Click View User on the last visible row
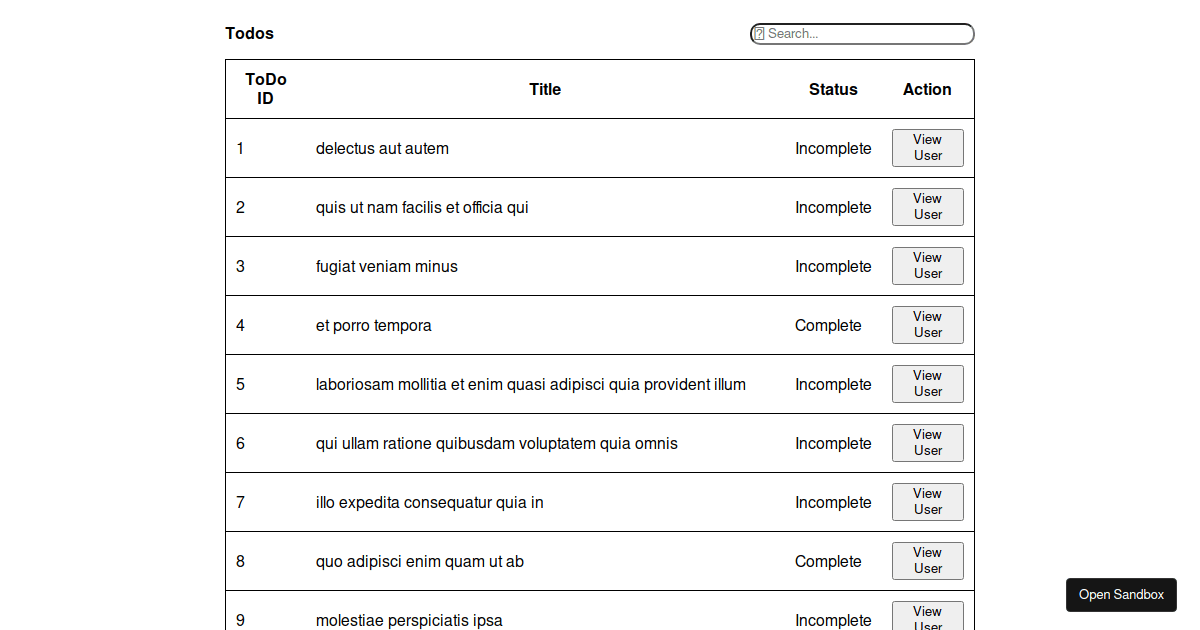 point(927,615)
